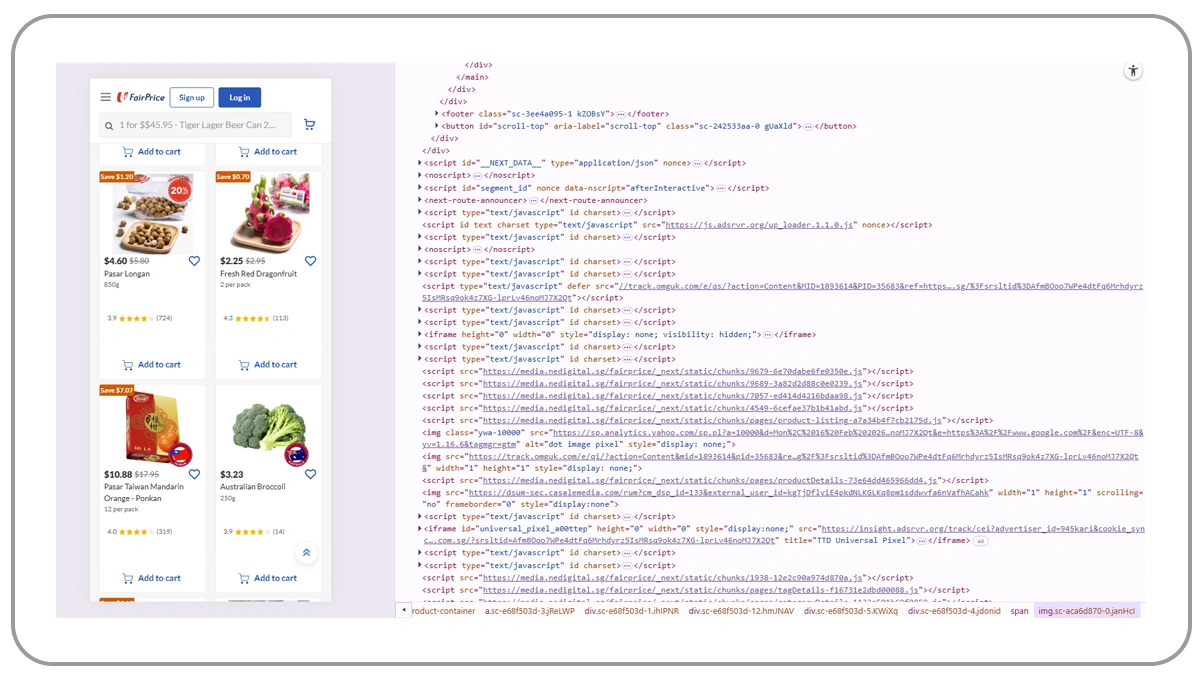Select img.sc-aca6d870-0.janHcl in the breadcrumb bar
This screenshot has width=1202, height=684.
pyautogui.click(x=1086, y=610)
